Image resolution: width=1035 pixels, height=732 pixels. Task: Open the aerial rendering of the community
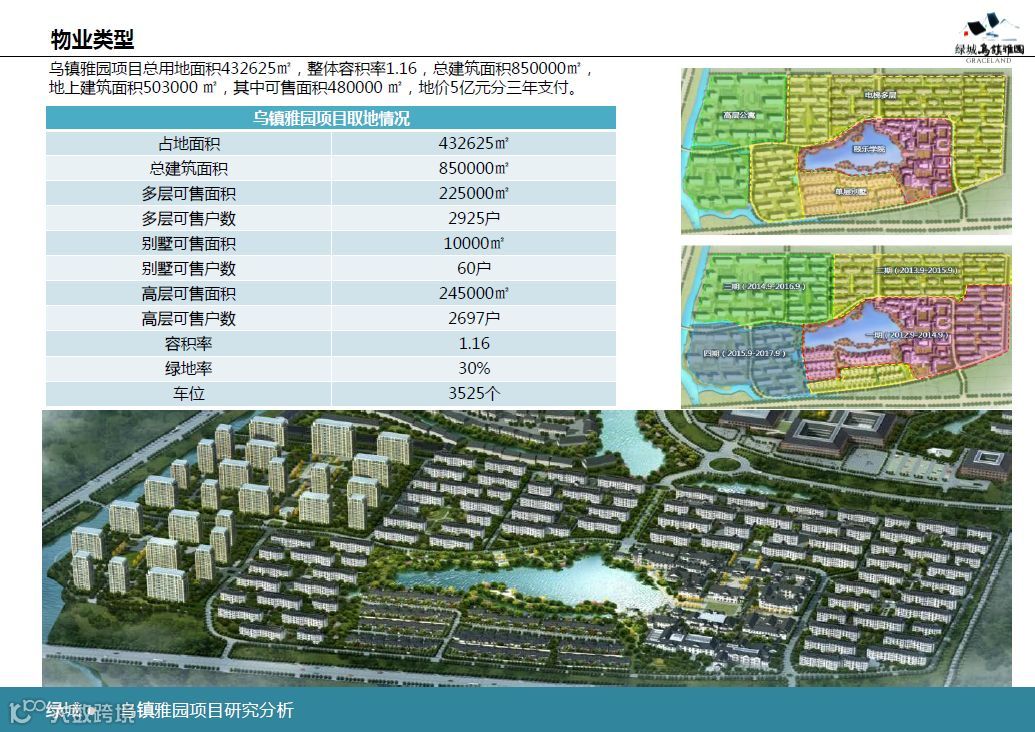click(x=527, y=549)
